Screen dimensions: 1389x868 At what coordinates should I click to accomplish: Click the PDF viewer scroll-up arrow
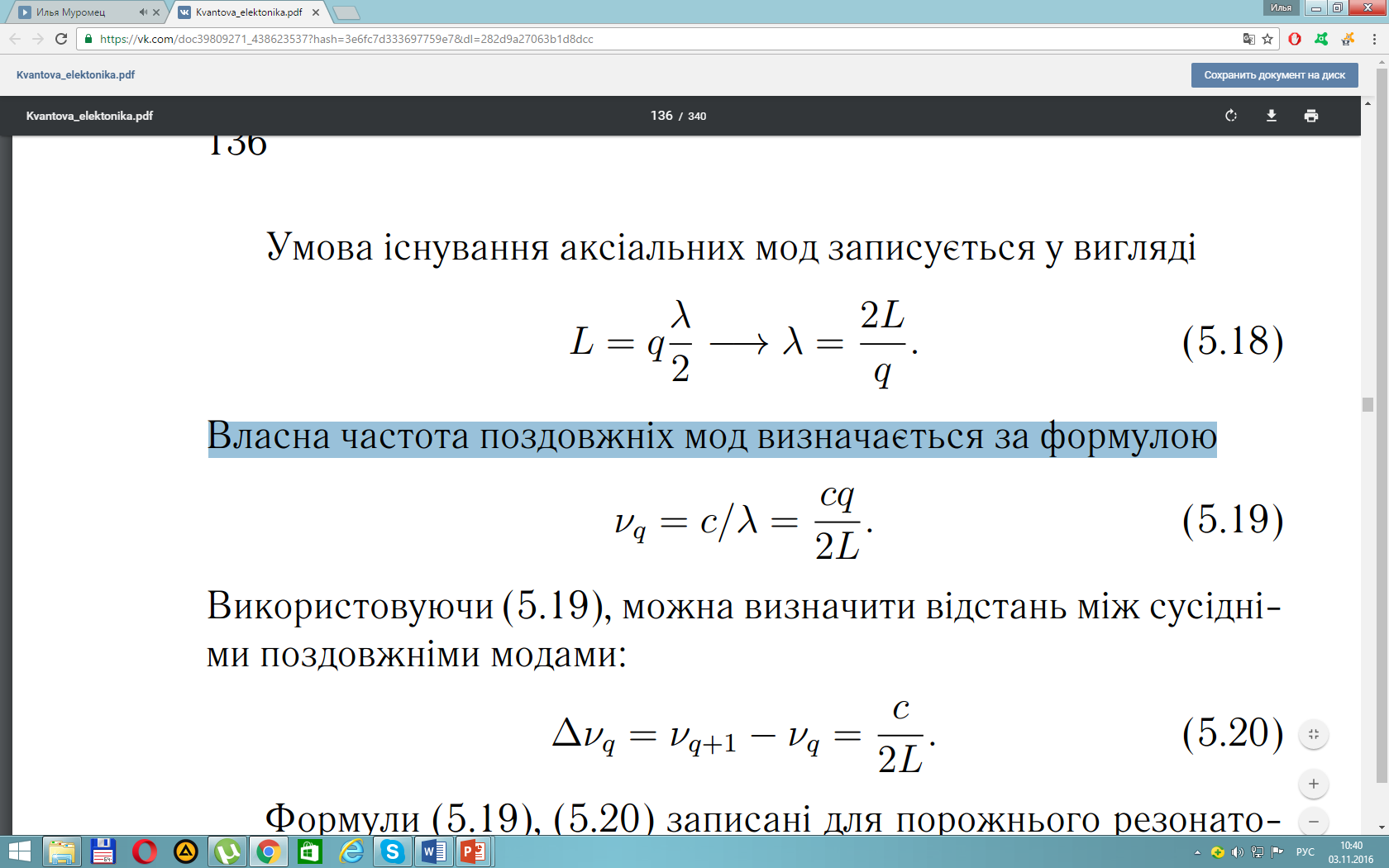pyautogui.click(x=1368, y=103)
